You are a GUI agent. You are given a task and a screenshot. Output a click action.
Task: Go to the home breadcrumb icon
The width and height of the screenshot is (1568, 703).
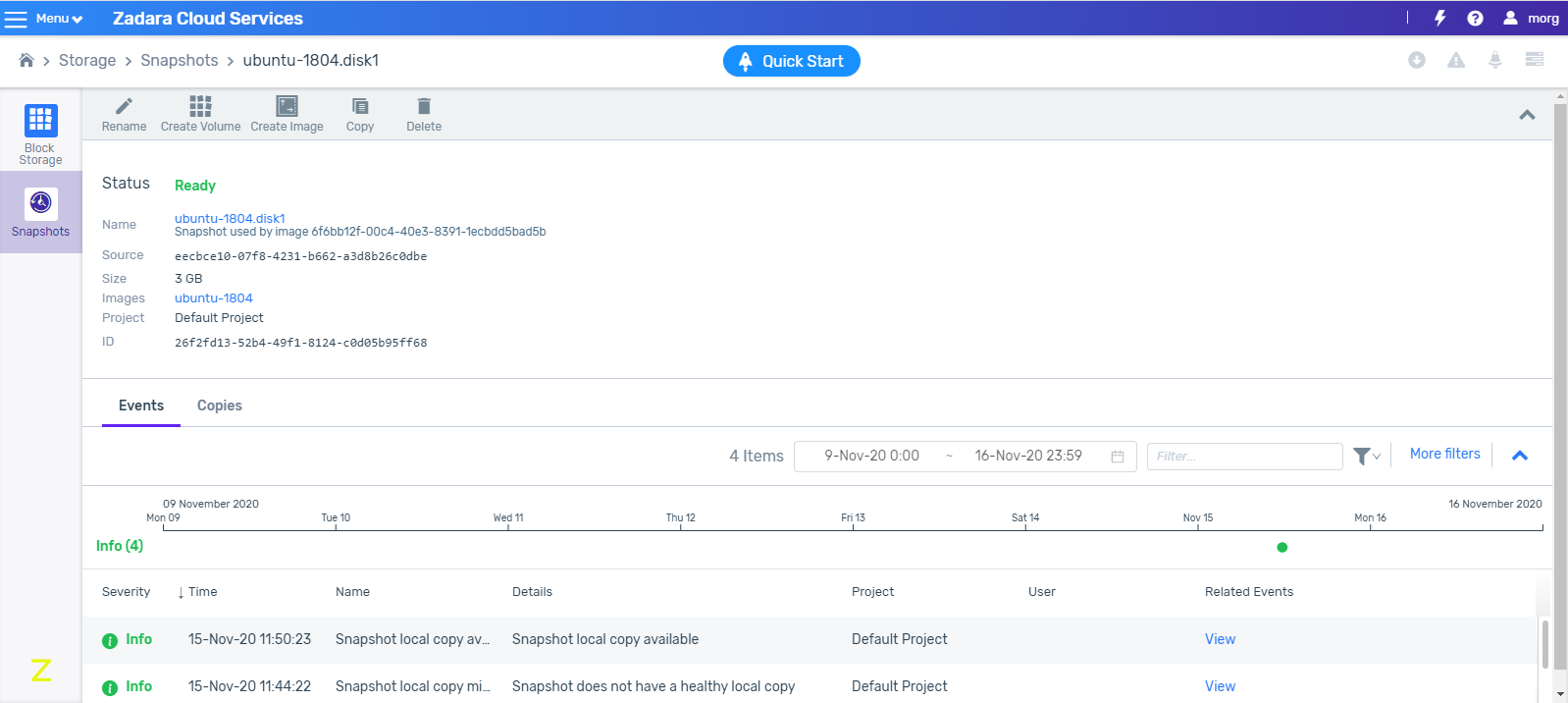26,61
